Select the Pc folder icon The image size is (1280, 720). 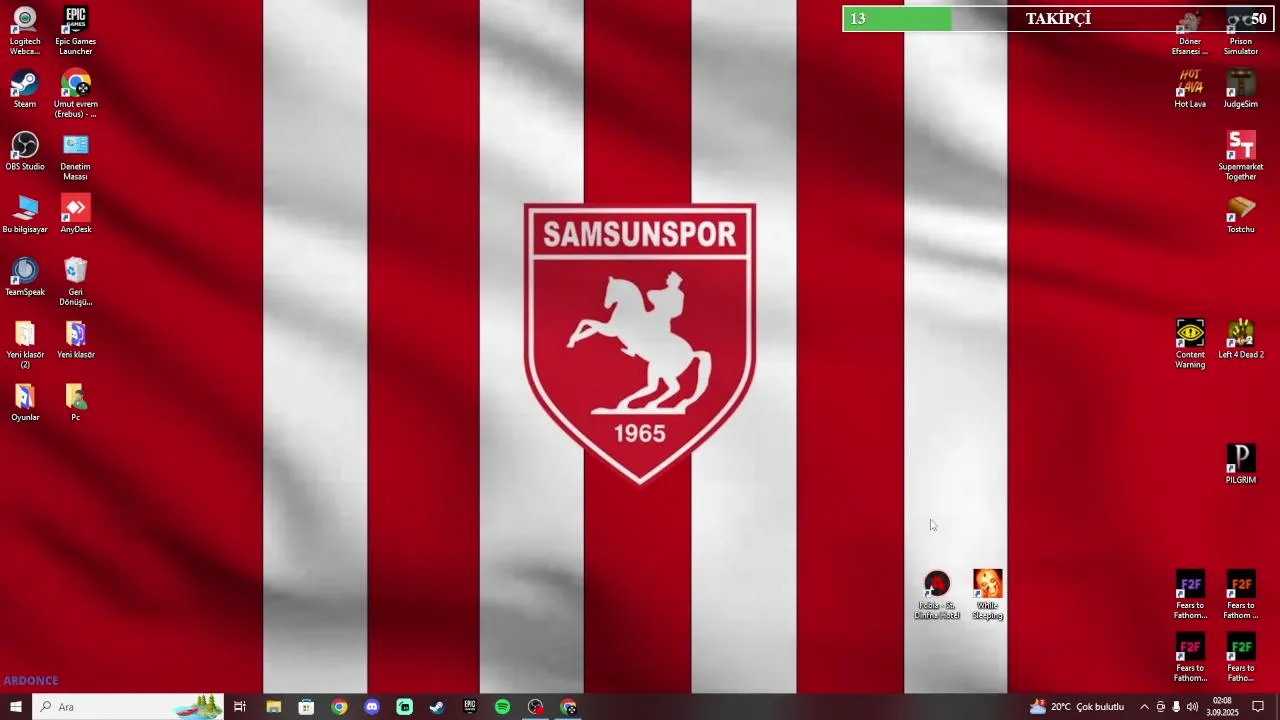75,403
